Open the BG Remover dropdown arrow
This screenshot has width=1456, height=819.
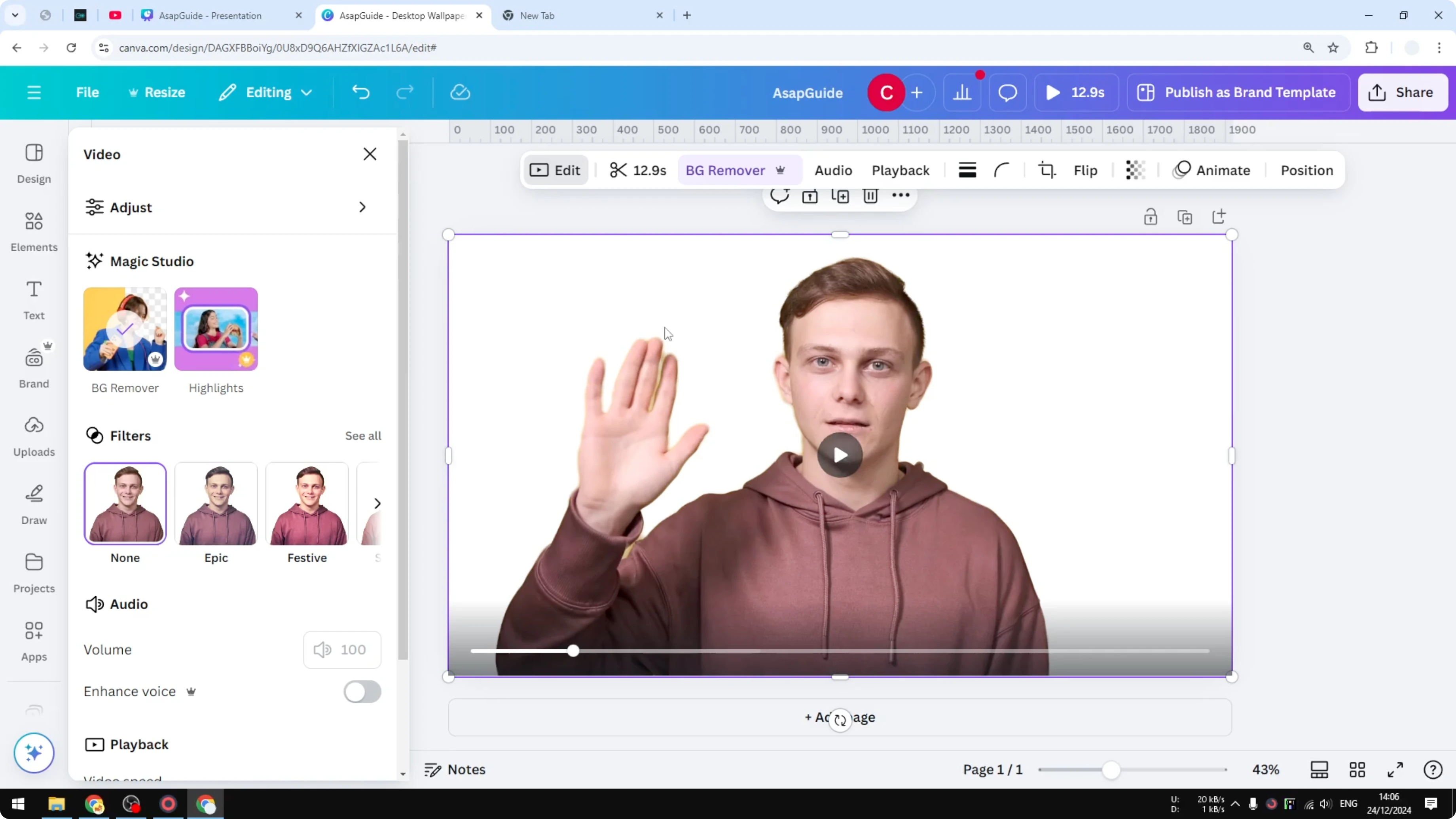click(x=782, y=170)
